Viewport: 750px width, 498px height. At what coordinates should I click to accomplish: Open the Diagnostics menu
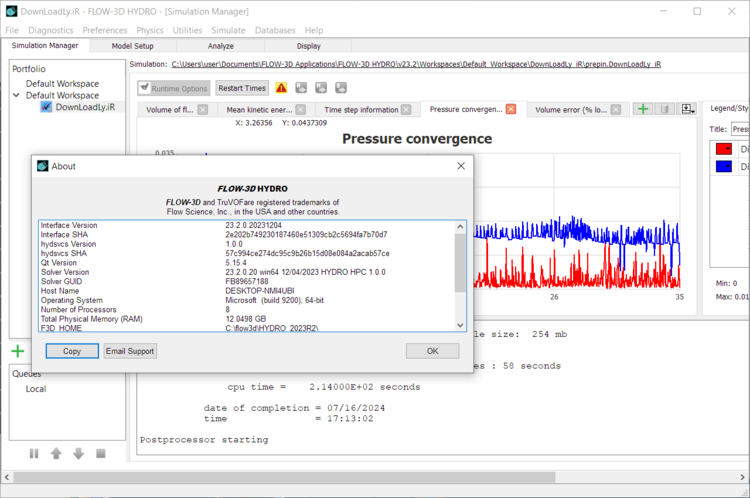[x=50, y=30]
